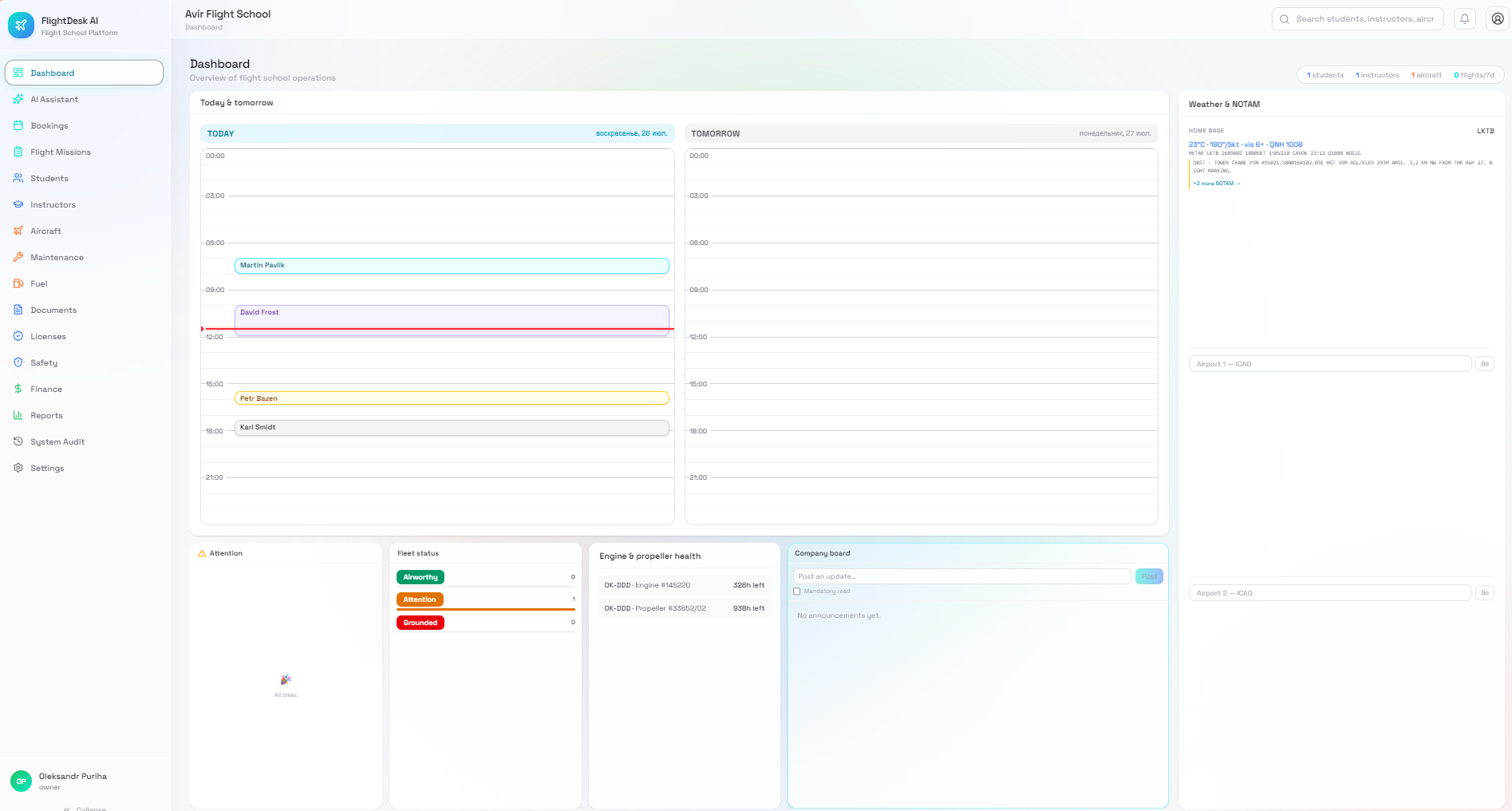The height and width of the screenshot is (811, 1512).
Task: Click the '1 students' stat chip
Action: [1325, 75]
